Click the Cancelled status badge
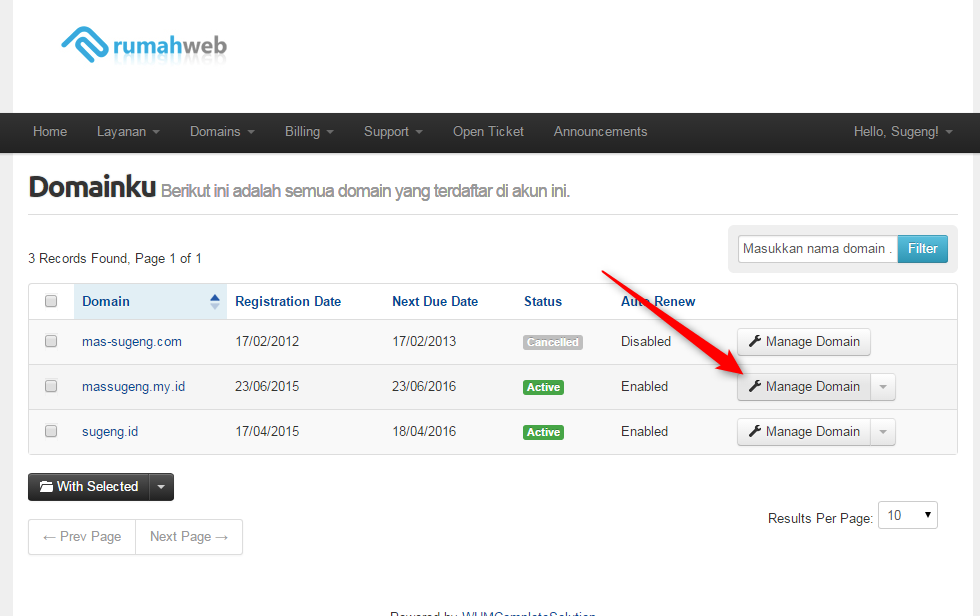980x616 pixels. [x=552, y=342]
